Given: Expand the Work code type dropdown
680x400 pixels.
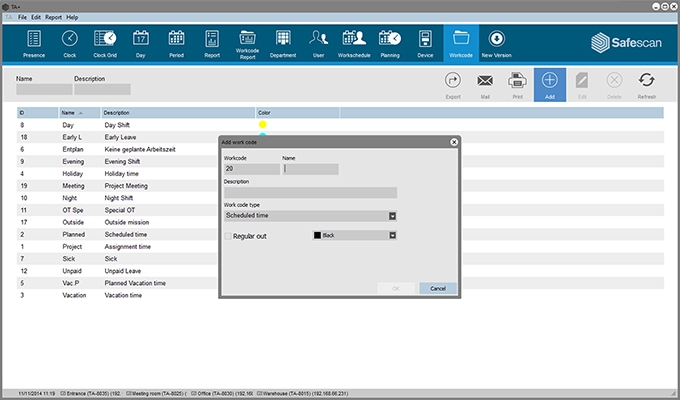Looking at the screenshot, I should (x=393, y=215).
